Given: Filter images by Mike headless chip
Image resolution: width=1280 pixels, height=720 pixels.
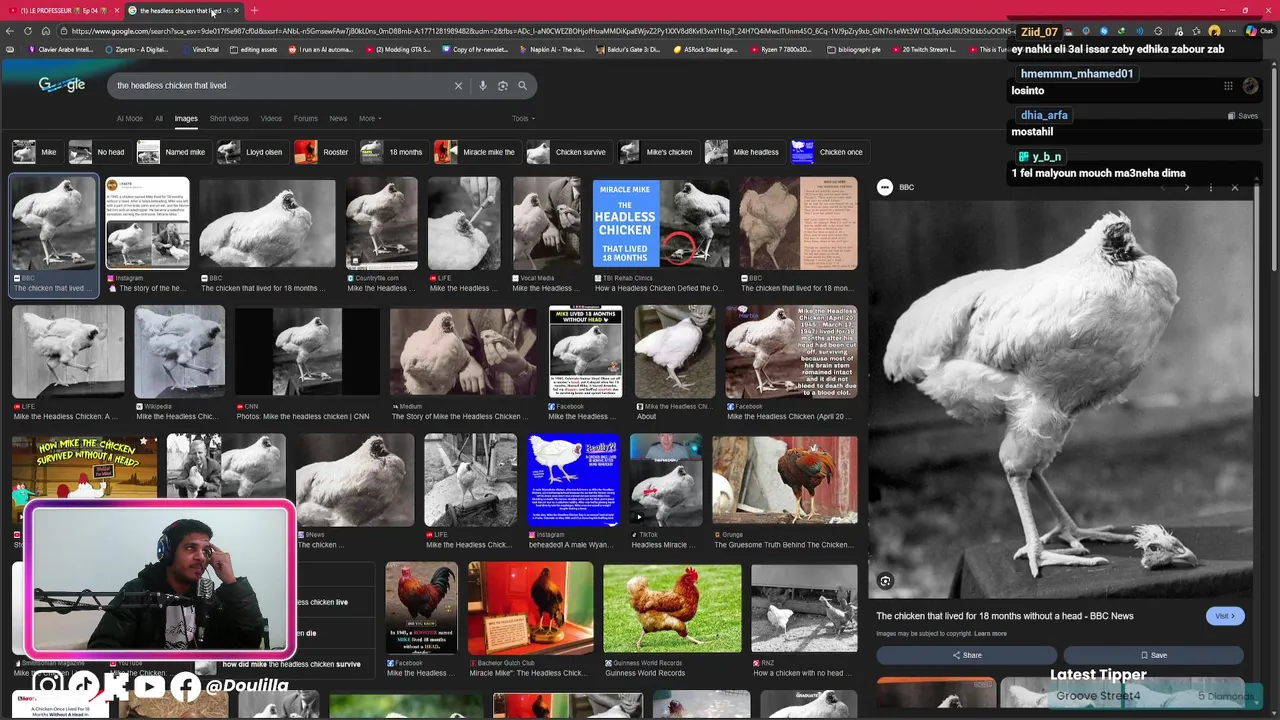Looking at the screenshot, I should tap(743, 152).
